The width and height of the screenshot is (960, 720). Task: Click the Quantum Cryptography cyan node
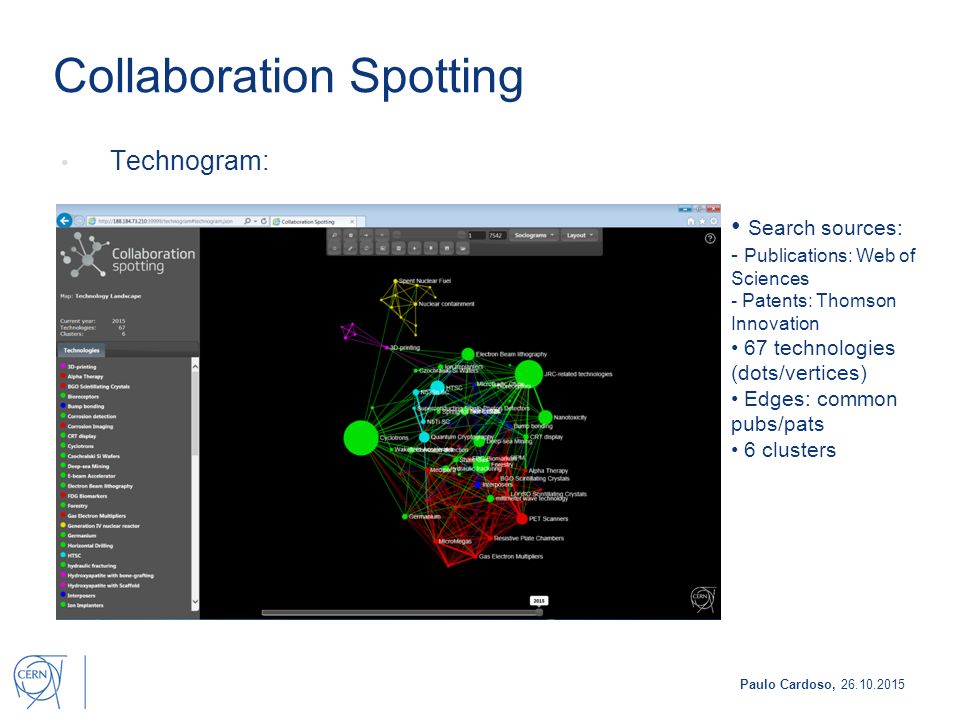click(424, 437)
